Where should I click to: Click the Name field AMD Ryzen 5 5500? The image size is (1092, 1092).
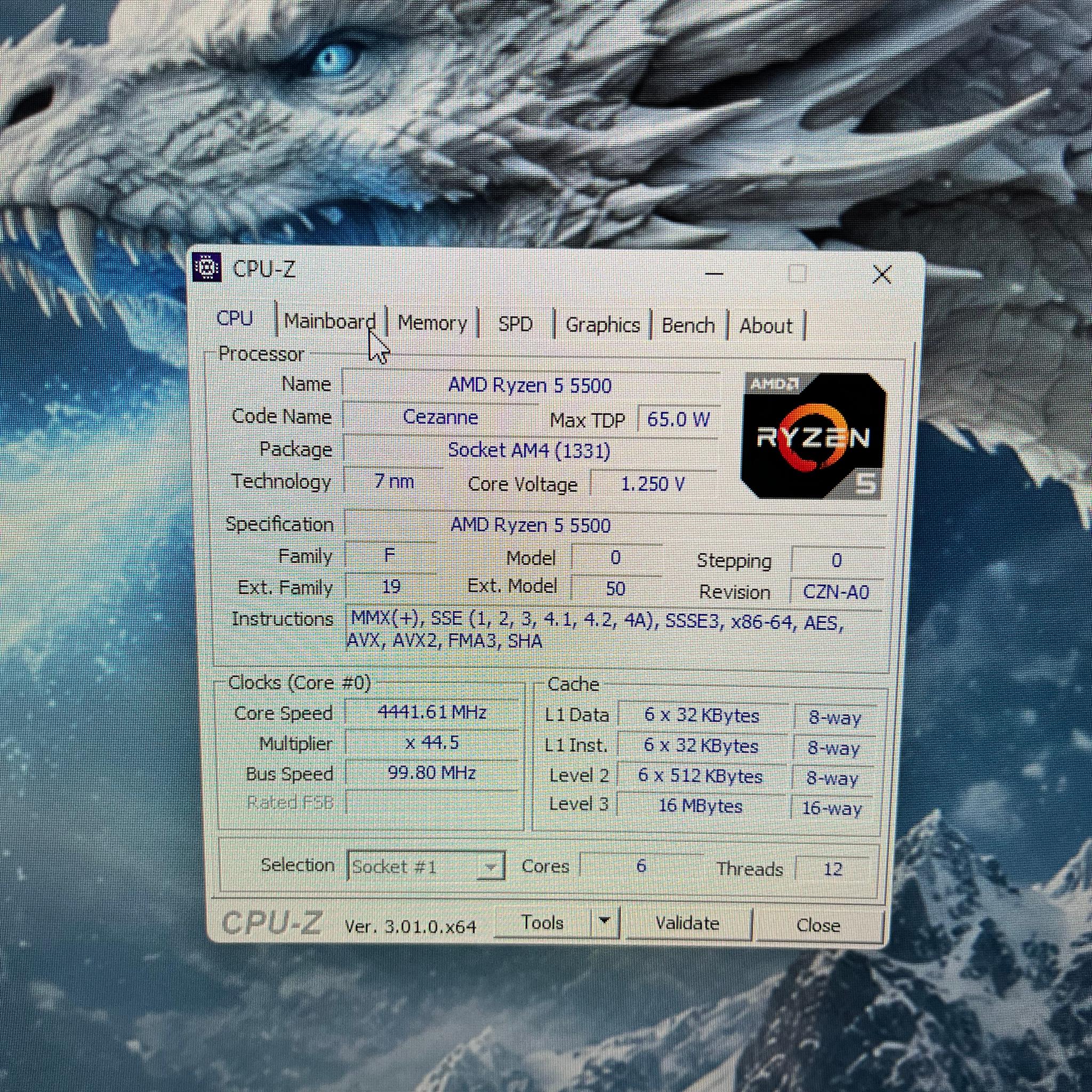click(x=530, y=386)
